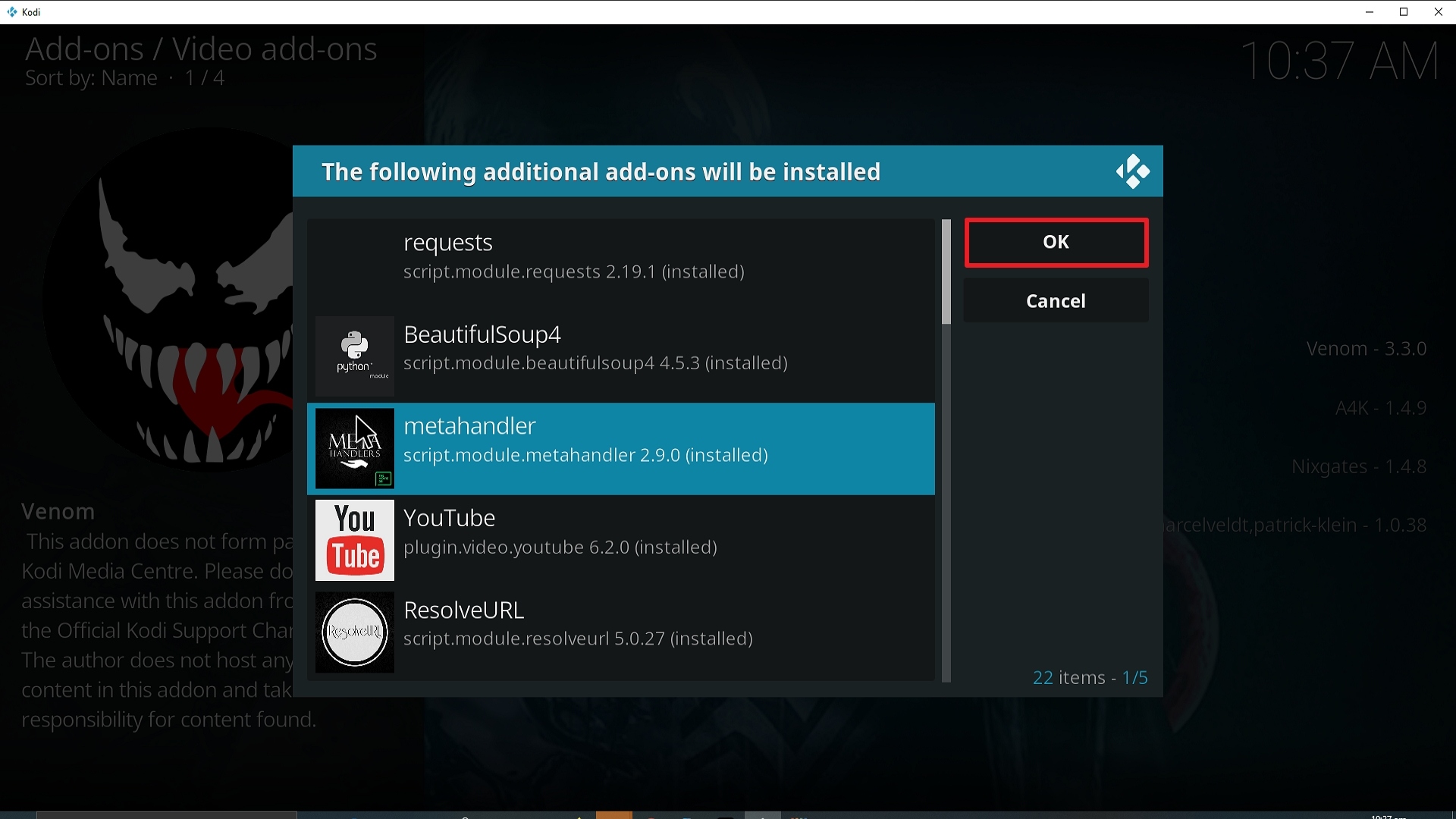The height and width of the screenshot is (819, 1456).
Task: Select Nixgates - 1.4.8 in background list
Action: point(1359,467)
